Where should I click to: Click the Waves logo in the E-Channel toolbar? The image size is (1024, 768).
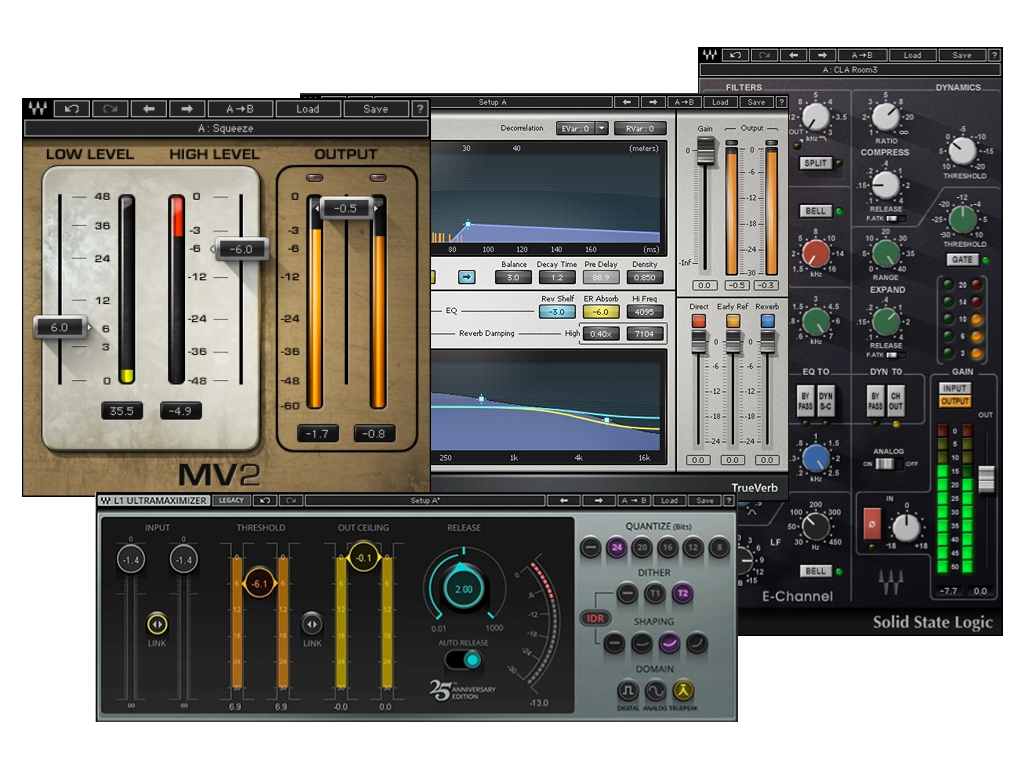[x=711, y=55]
